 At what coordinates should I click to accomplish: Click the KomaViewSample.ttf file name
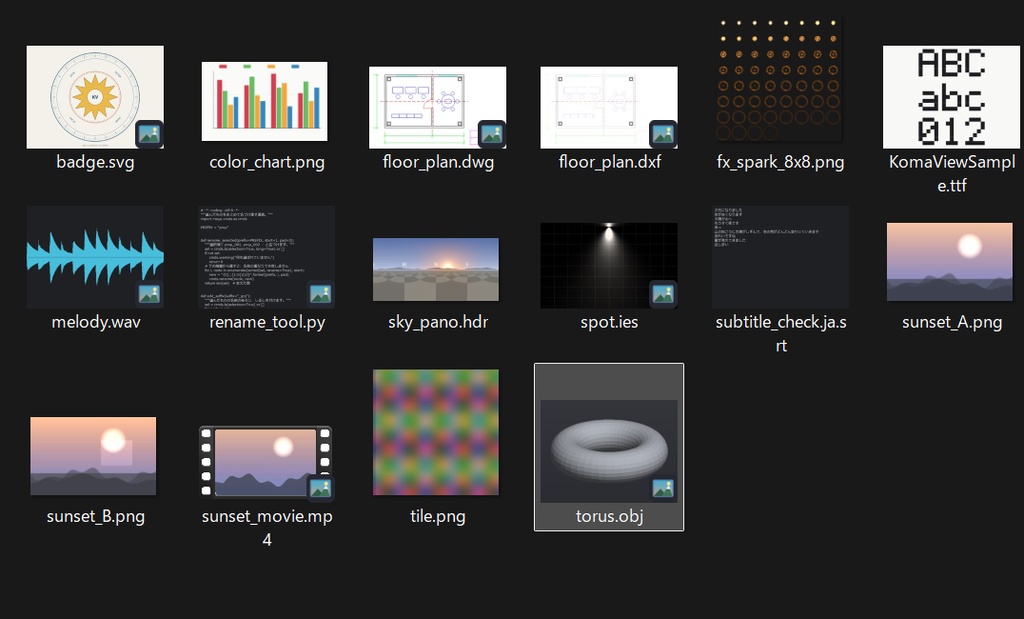951,174
